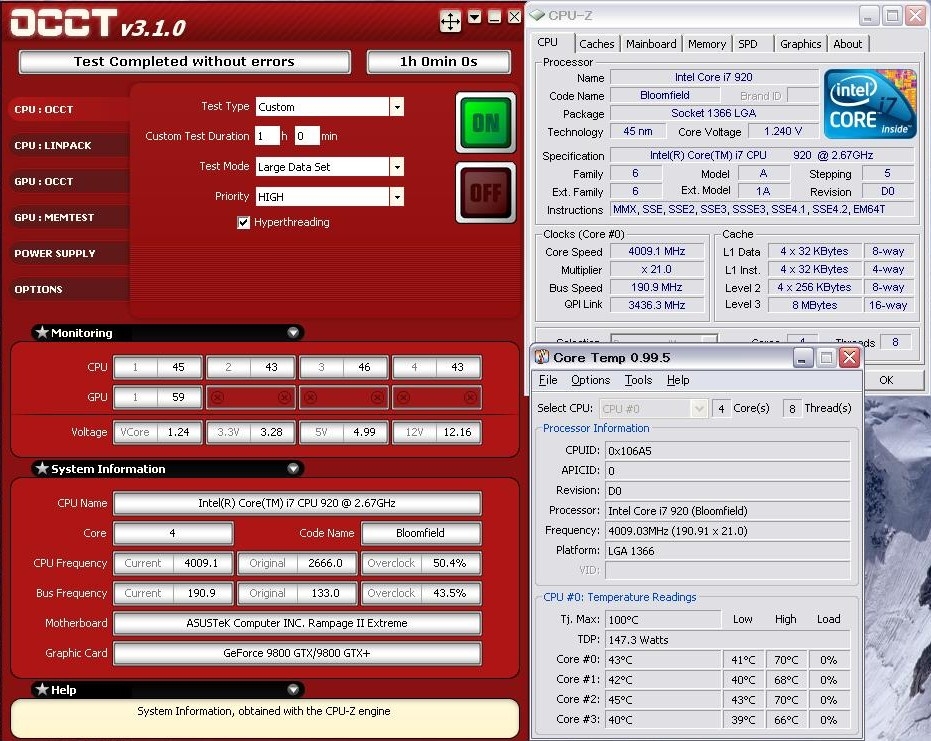Open the Priority dropdown

tap(397, 197)
